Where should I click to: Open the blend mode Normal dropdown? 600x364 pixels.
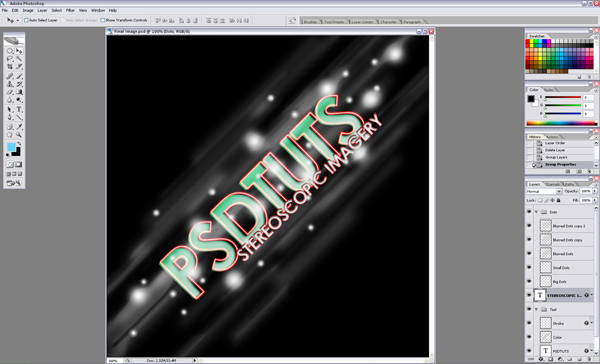559,191
